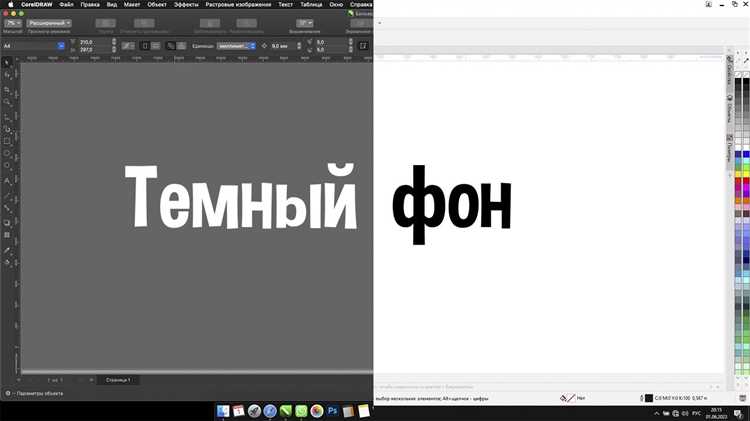Open the measurement units dropdown
Screen dimensions: 750x421
tap(251, 46)
